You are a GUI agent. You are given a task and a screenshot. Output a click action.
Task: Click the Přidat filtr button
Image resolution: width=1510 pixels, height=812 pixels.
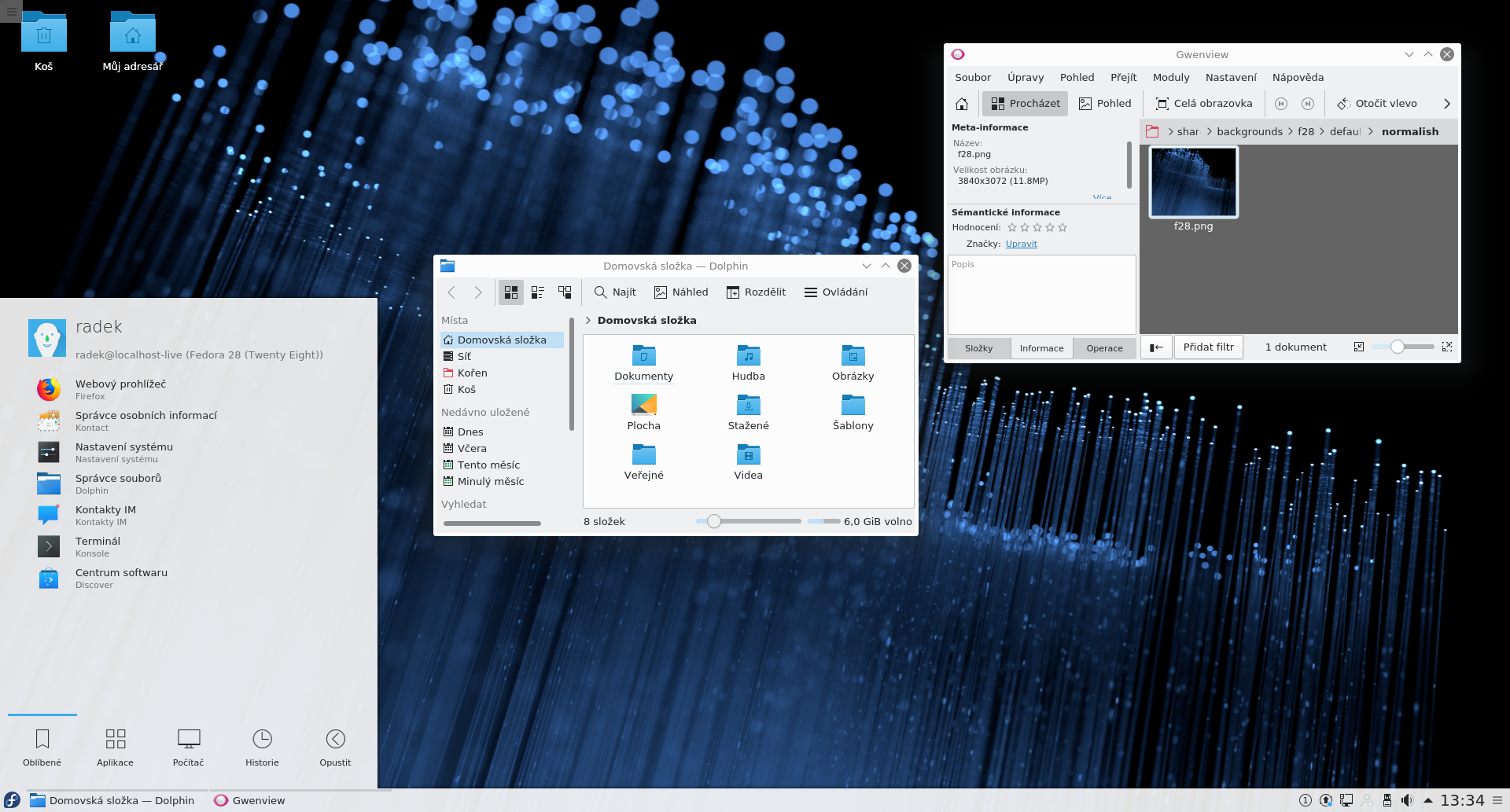point(1208,347)
